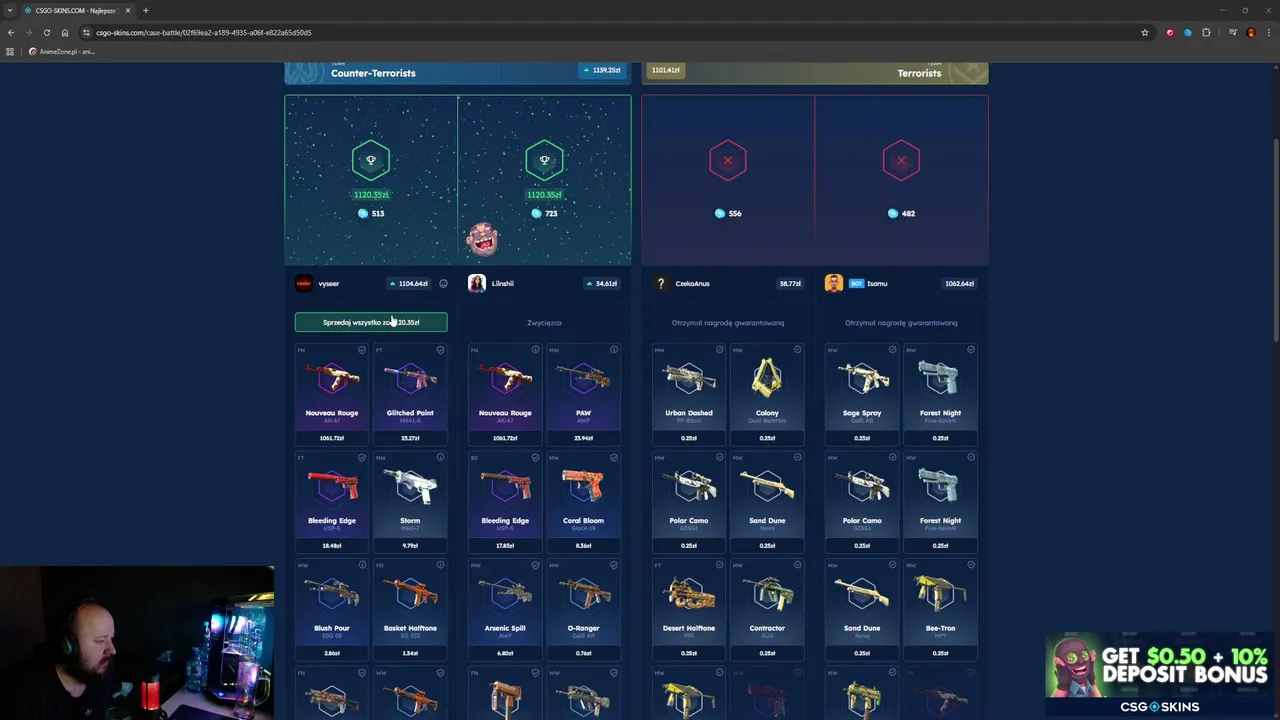Open a new browser tab
Screen dimensions: 1280x720
tap(146, 10)
